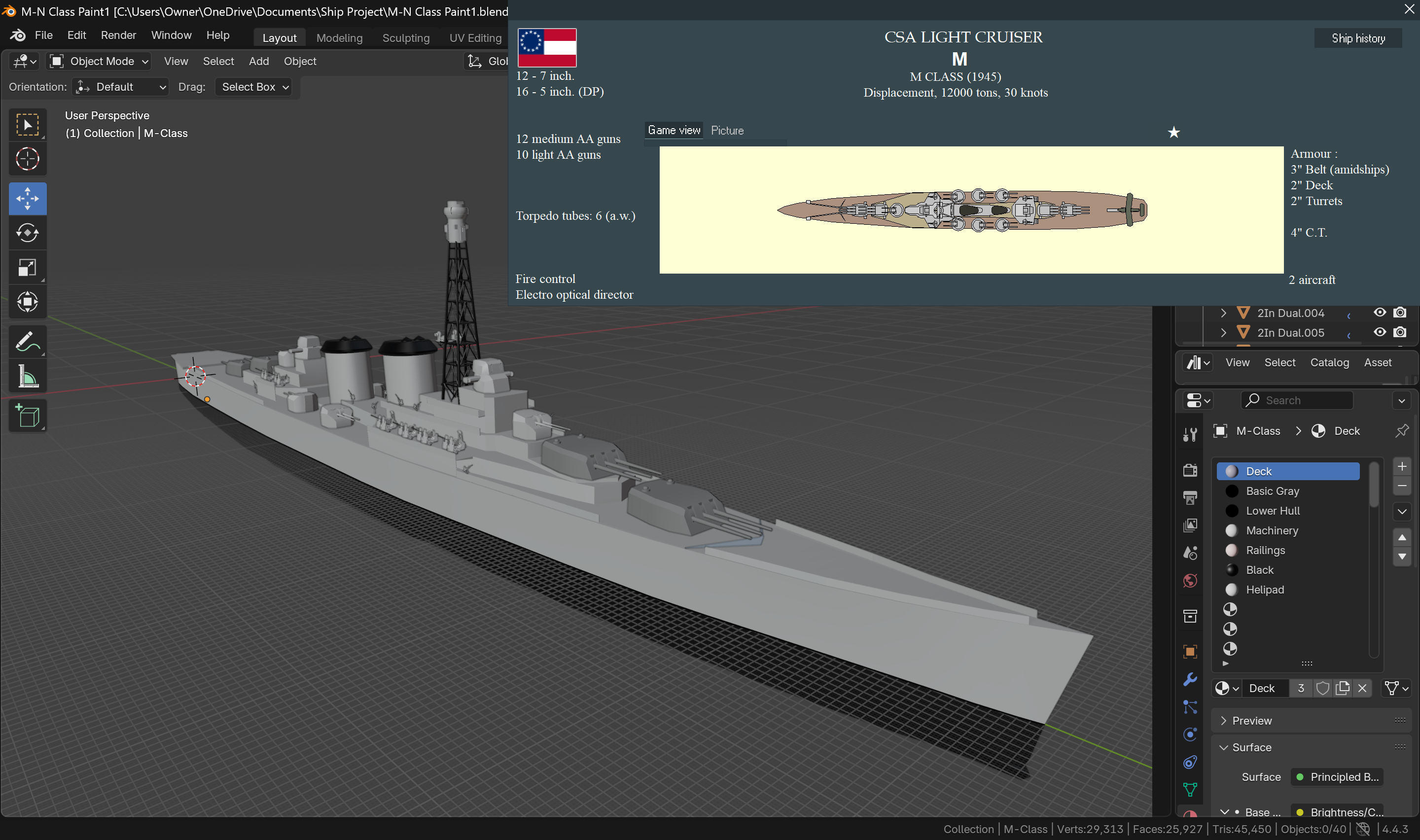Select the Lower Hull material slot
The width and height of the screenshot is (1420, 840).
pos(1272,511)
